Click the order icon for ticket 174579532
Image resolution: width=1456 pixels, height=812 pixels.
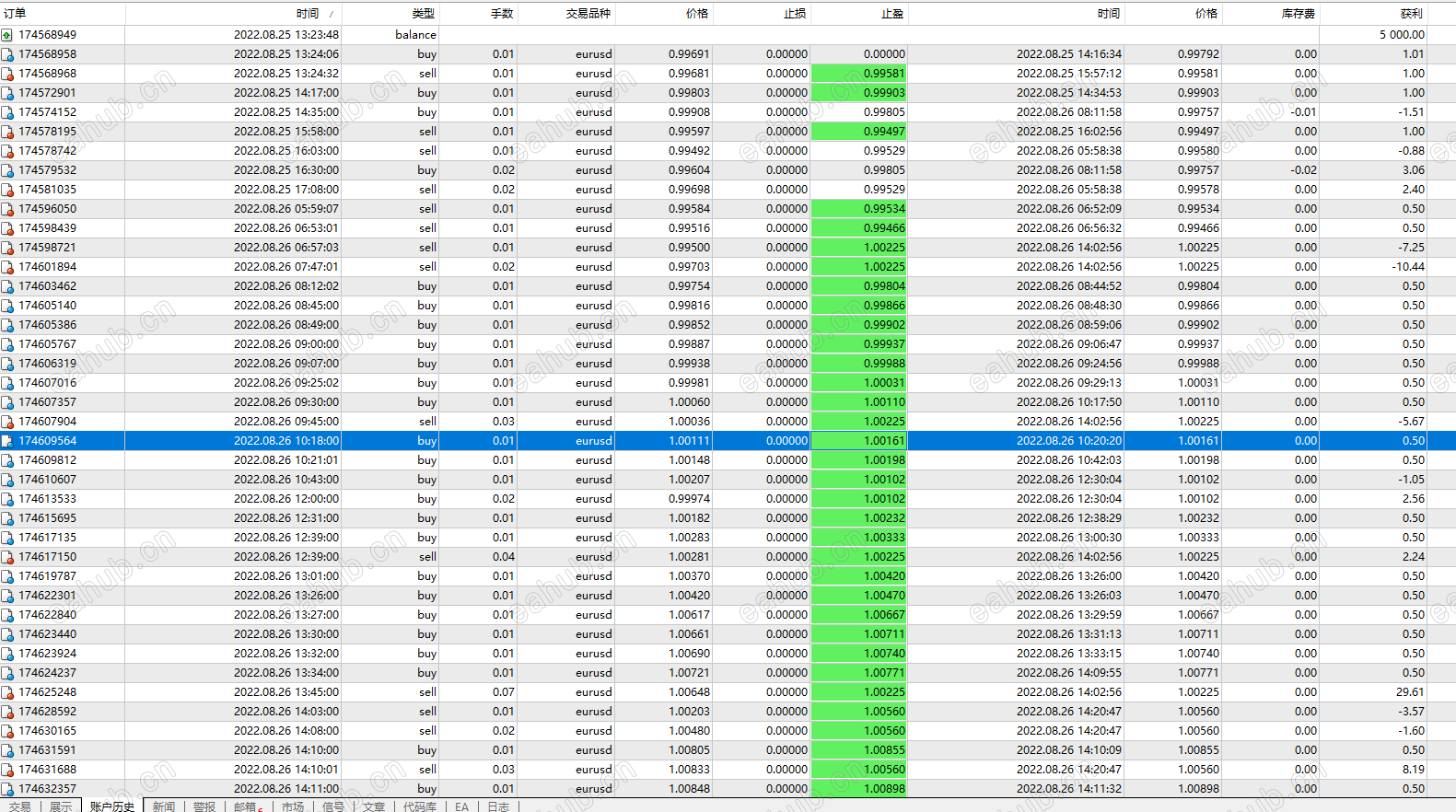pos(6,170)
